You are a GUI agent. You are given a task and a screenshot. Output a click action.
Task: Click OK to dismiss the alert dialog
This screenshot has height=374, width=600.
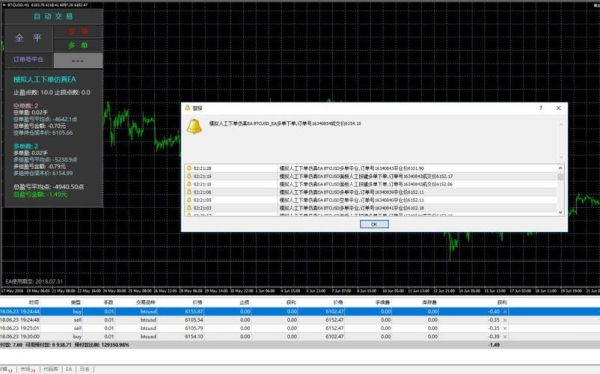(374, 224)
